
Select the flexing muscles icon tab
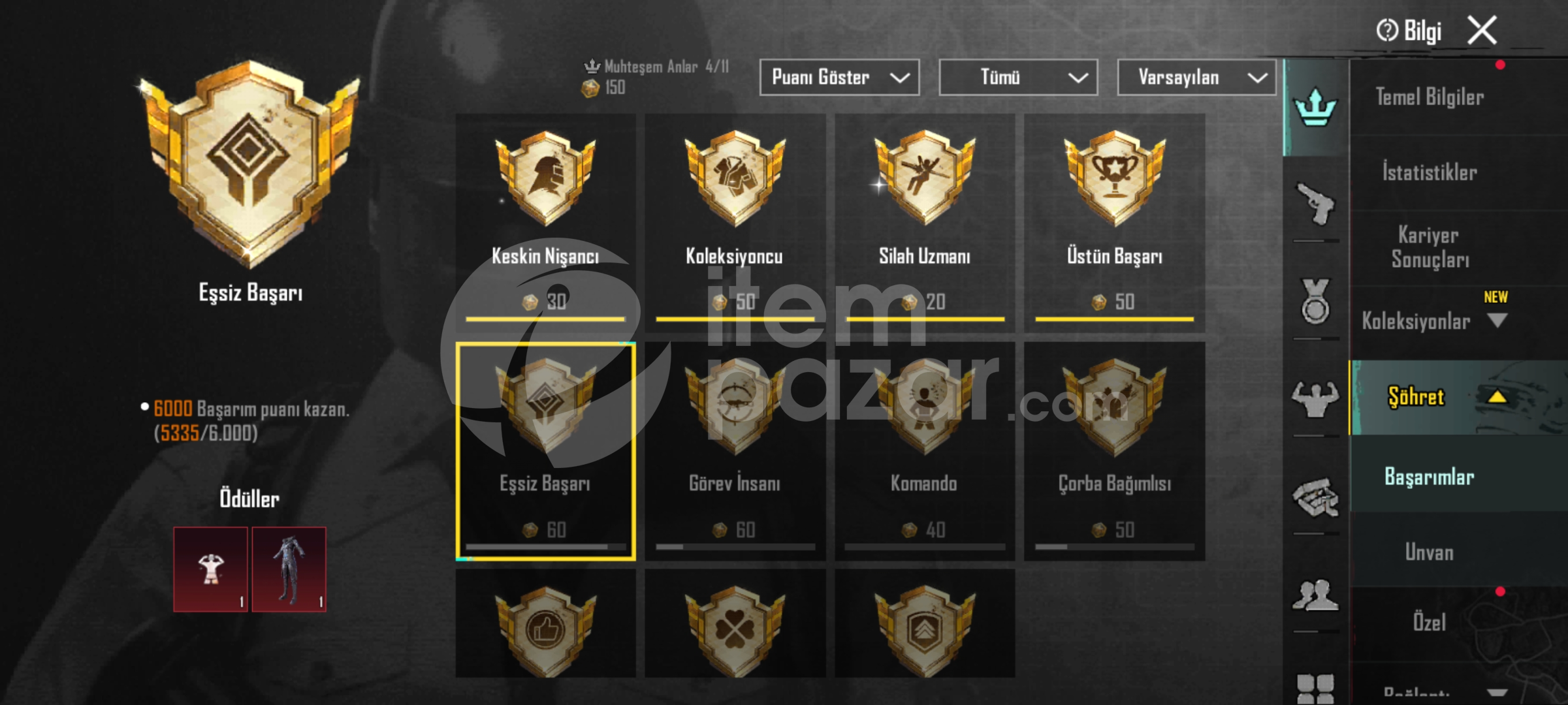pos(1315,399)
